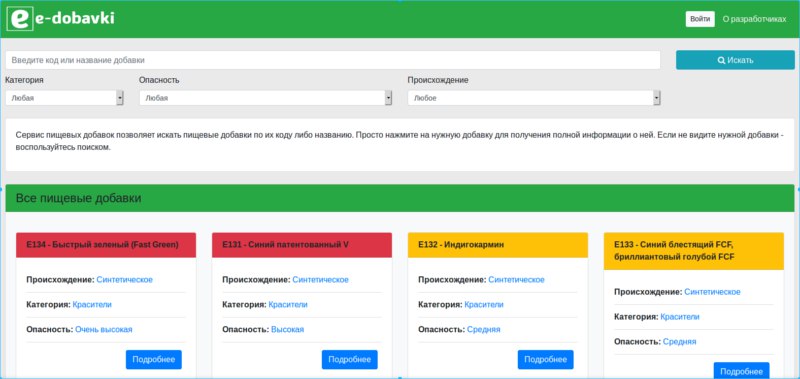Click the e-dobavki logo icon
800x379 pixels.
(x=20, y=19)
